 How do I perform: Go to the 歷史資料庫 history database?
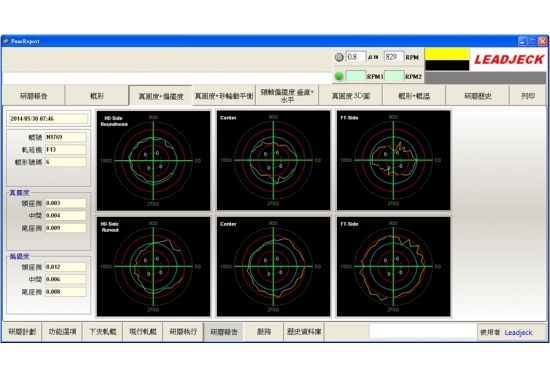[304, 332]
